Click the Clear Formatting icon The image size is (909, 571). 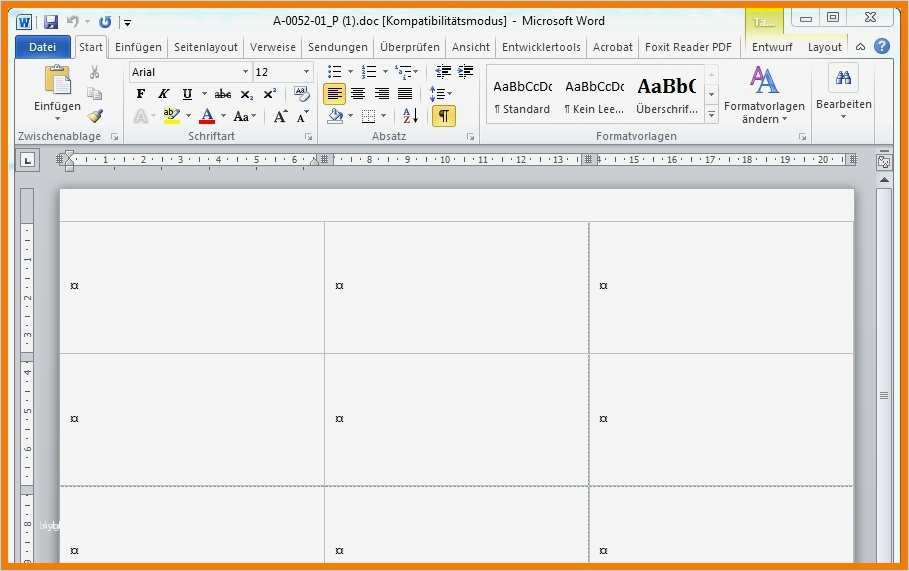301,94
